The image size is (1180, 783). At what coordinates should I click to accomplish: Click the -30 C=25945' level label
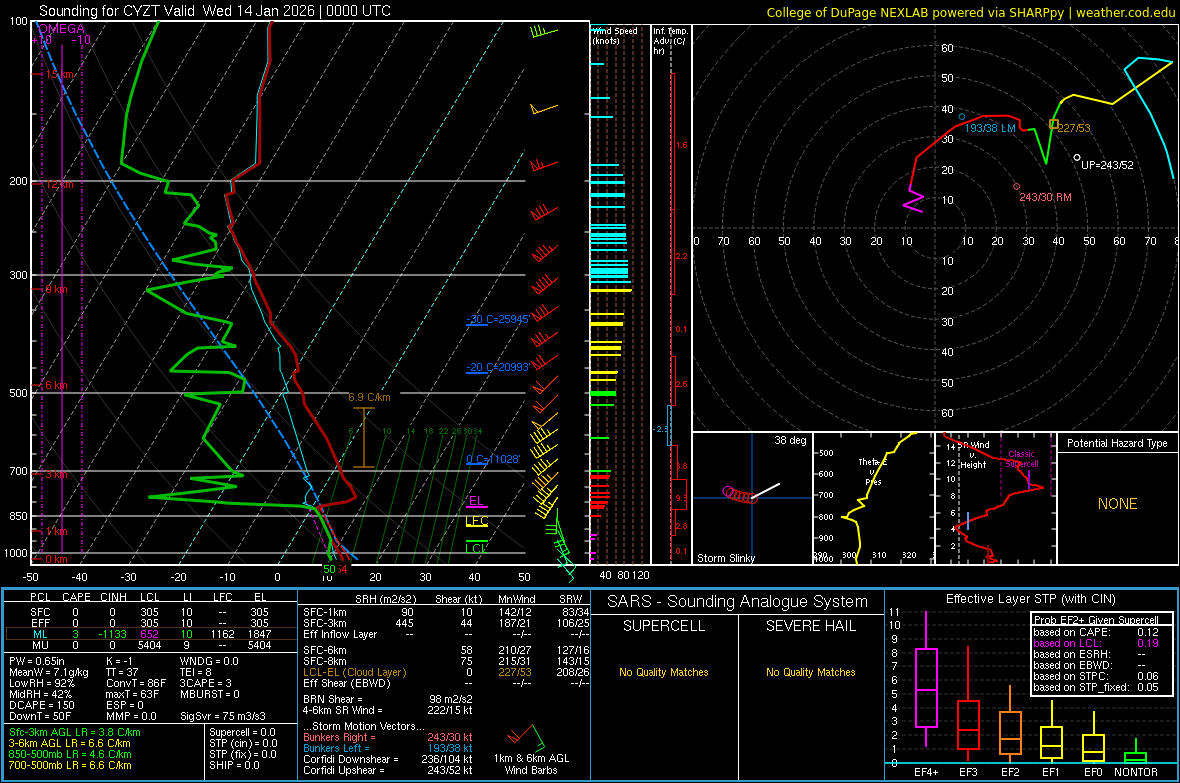[x=498, y=319]
